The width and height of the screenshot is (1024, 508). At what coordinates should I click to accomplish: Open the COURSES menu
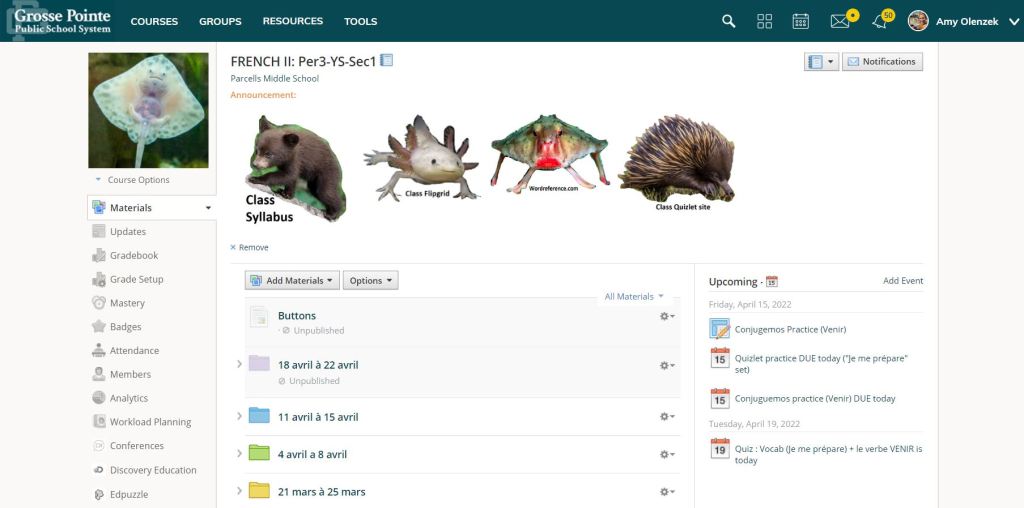pyautogui.click(x=154, y=21)
